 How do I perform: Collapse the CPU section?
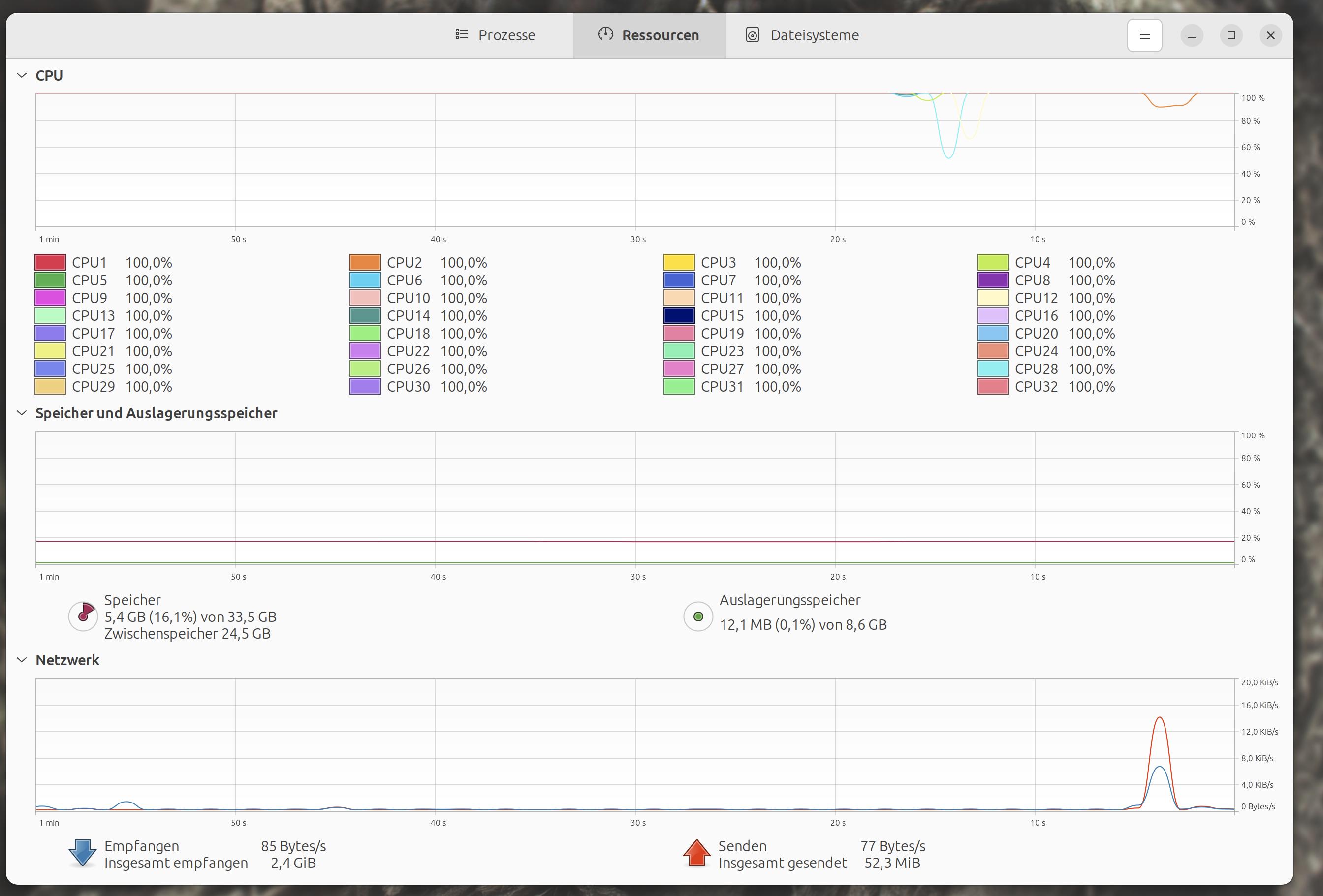(x=22, y=75)
